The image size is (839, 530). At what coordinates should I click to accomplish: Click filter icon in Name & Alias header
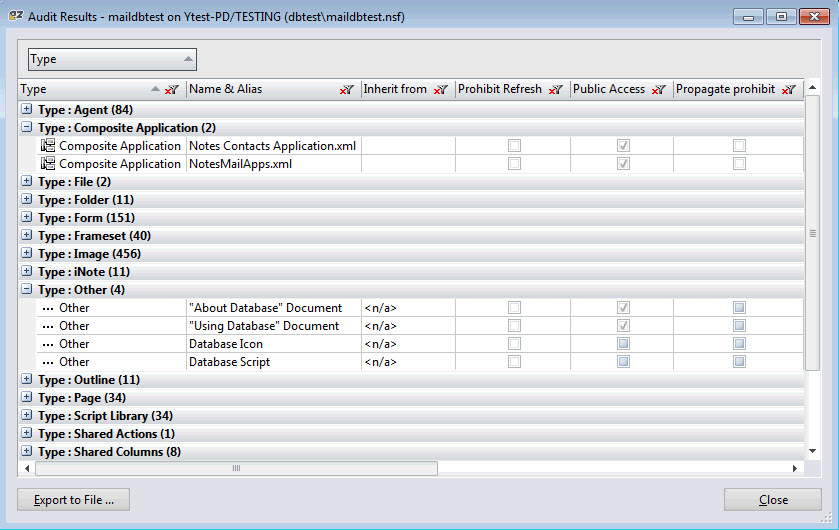point(347,90)
